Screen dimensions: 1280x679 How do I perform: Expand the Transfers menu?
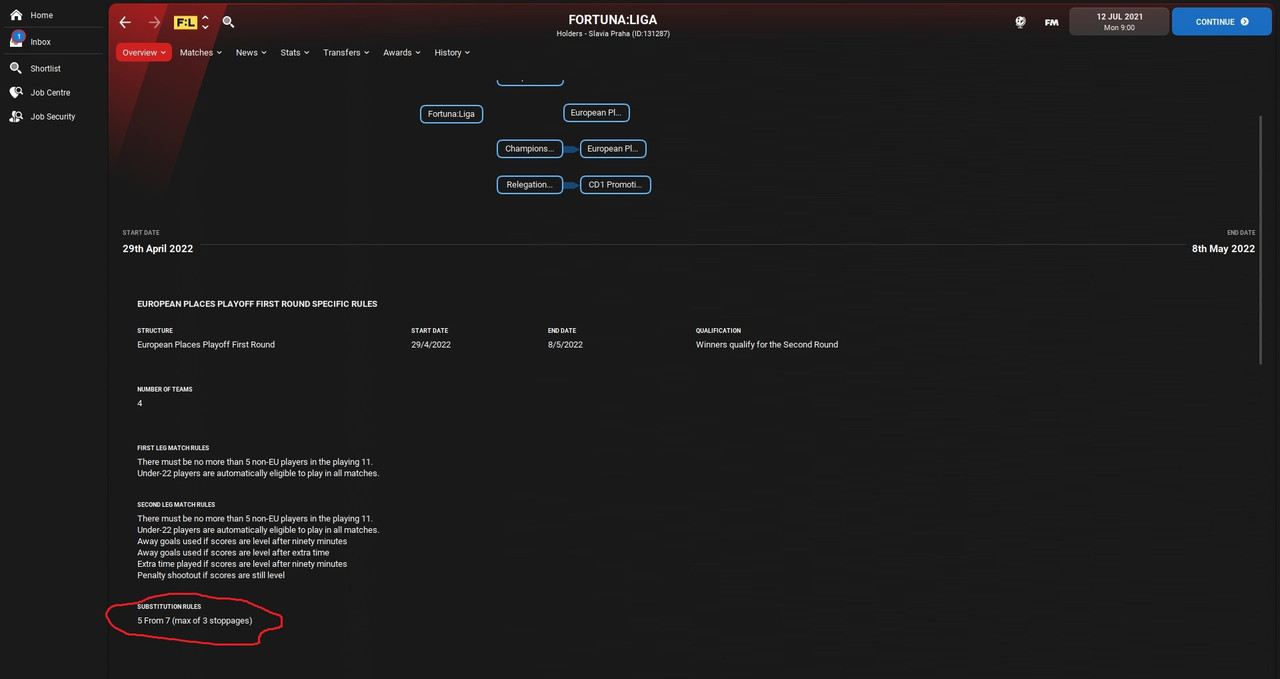(x=346, y=52)
